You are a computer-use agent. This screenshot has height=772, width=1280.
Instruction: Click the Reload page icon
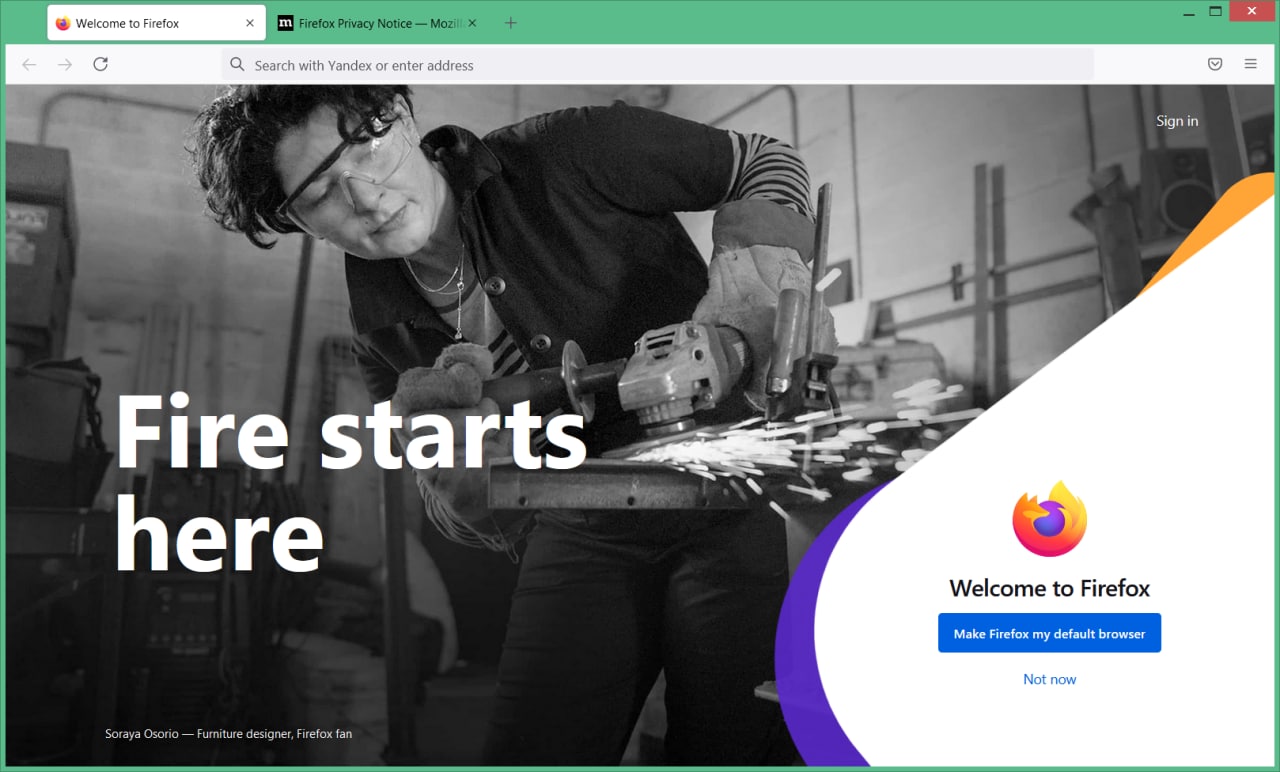click(100, 64)
